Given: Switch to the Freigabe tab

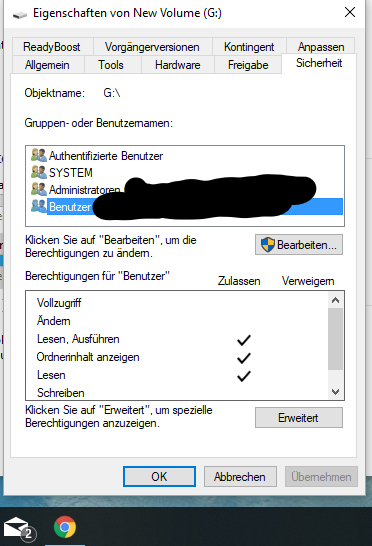Looking at the screenshot, I should (248, 65).
